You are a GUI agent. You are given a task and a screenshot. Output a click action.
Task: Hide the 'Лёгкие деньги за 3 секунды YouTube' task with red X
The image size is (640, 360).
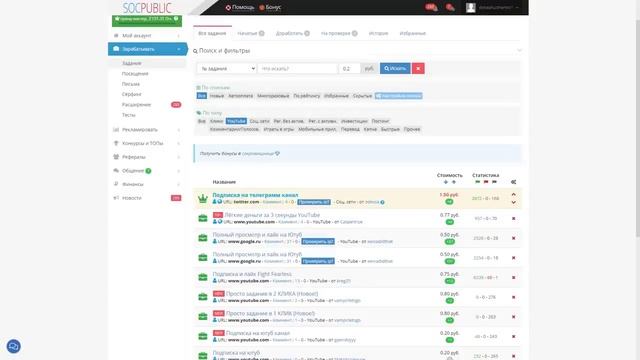513,218
